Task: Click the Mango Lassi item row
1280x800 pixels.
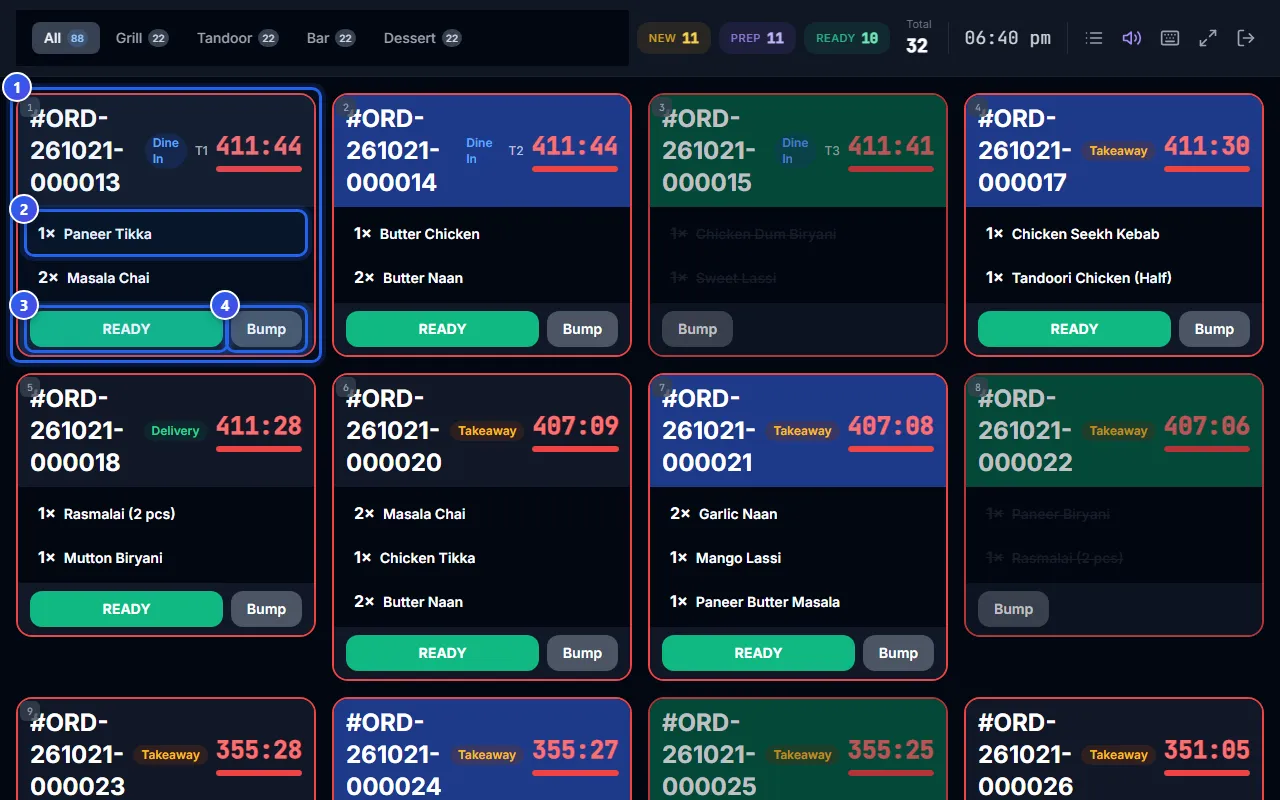Action: [x=798, y=558]
